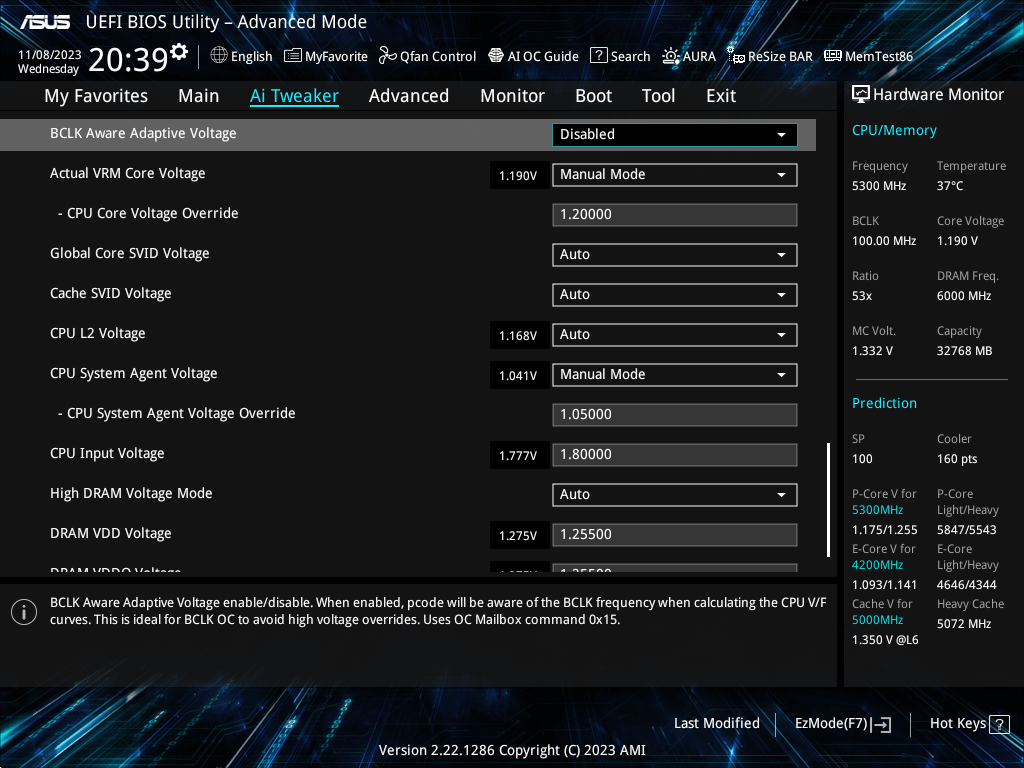Select the Actual VRM Core Voltage row label

127,174
